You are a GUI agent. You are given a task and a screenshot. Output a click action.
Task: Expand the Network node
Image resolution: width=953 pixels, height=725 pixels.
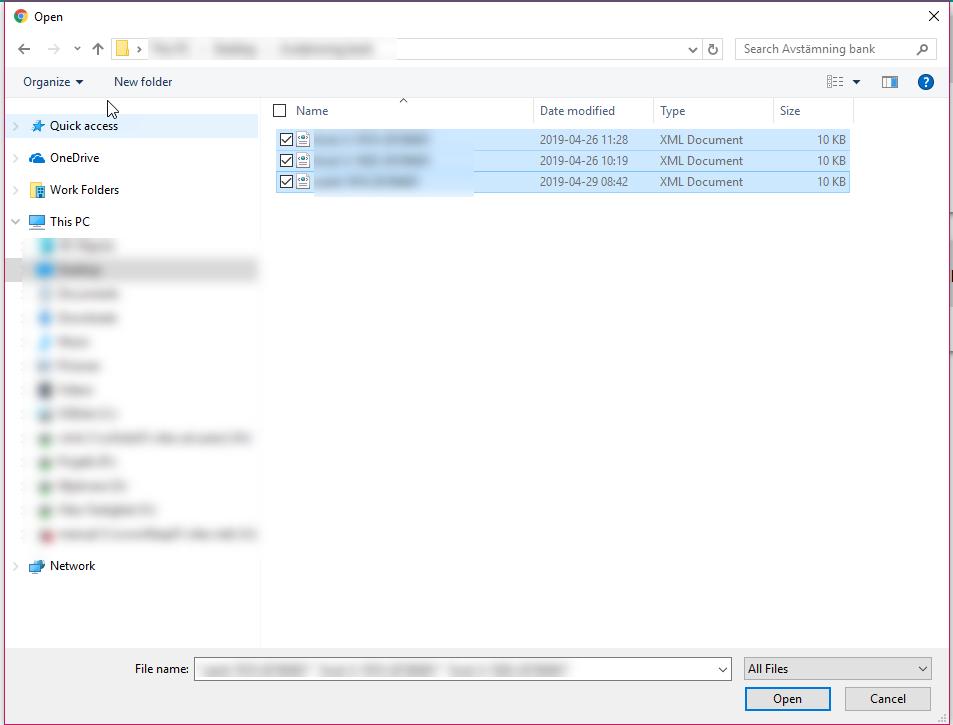point(16,566)
